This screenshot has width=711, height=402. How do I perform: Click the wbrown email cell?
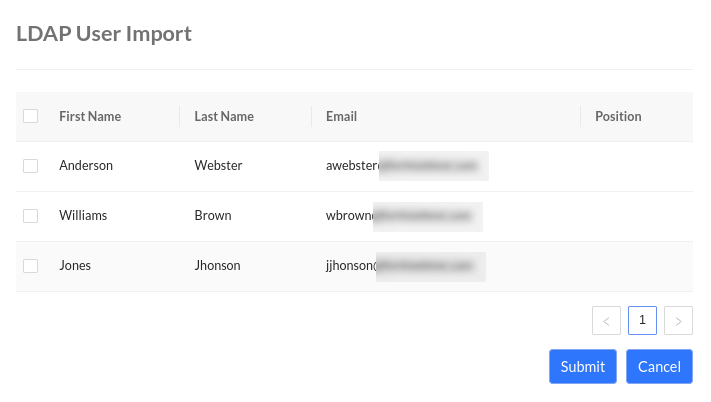[403, 216]
